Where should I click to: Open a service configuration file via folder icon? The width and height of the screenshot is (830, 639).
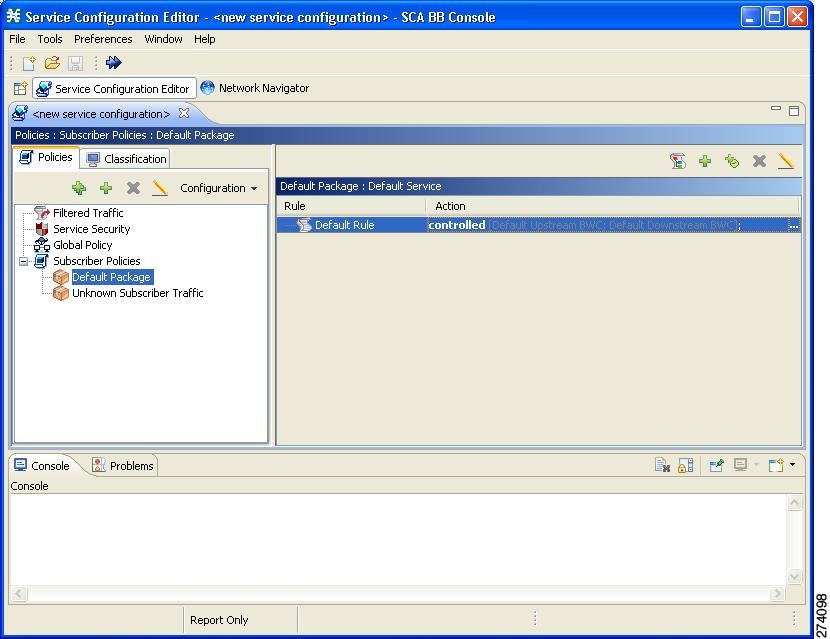click(x=52, y=63)
